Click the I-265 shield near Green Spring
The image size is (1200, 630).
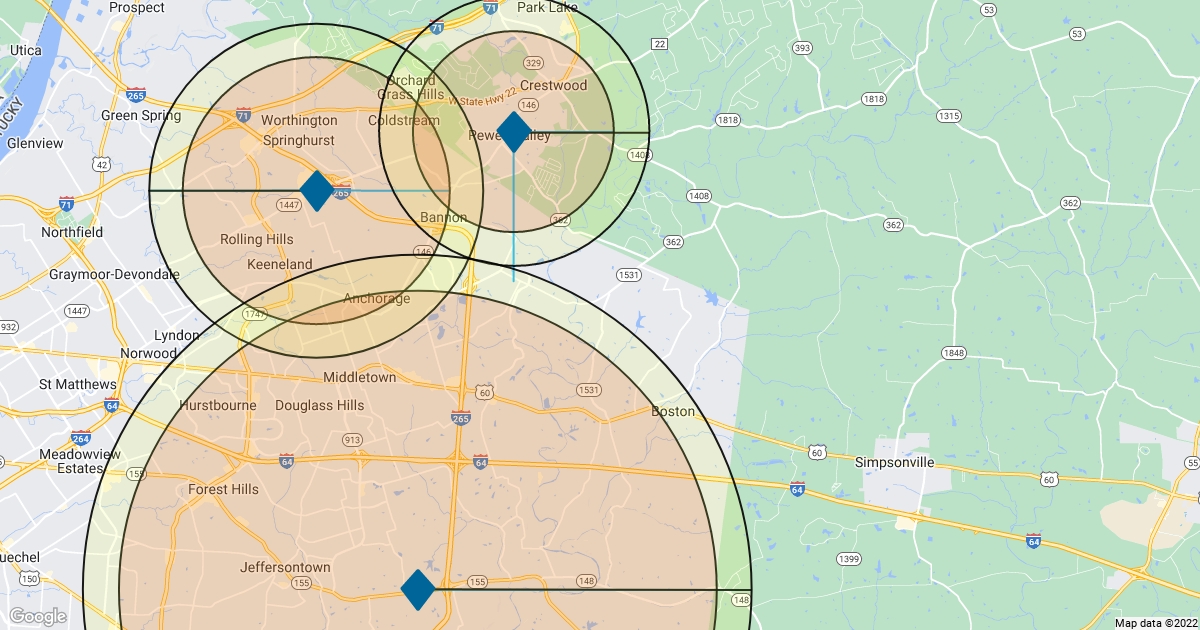pyautogui.click(x=138, y=96)
